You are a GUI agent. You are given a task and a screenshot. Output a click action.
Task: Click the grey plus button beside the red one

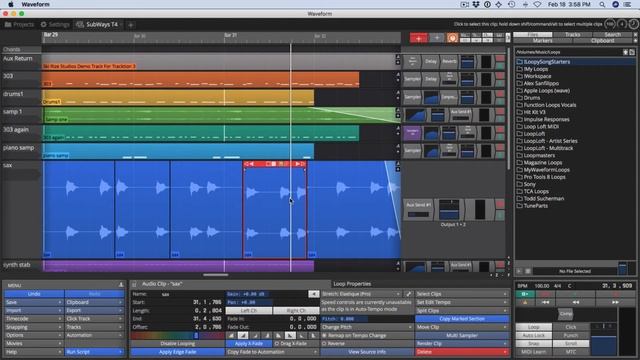pos(436,38)
